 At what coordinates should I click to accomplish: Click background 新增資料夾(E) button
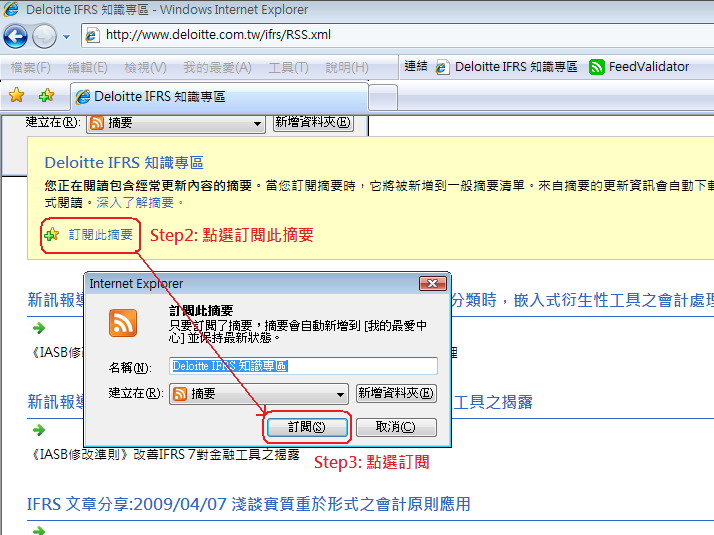click(313, 122)
